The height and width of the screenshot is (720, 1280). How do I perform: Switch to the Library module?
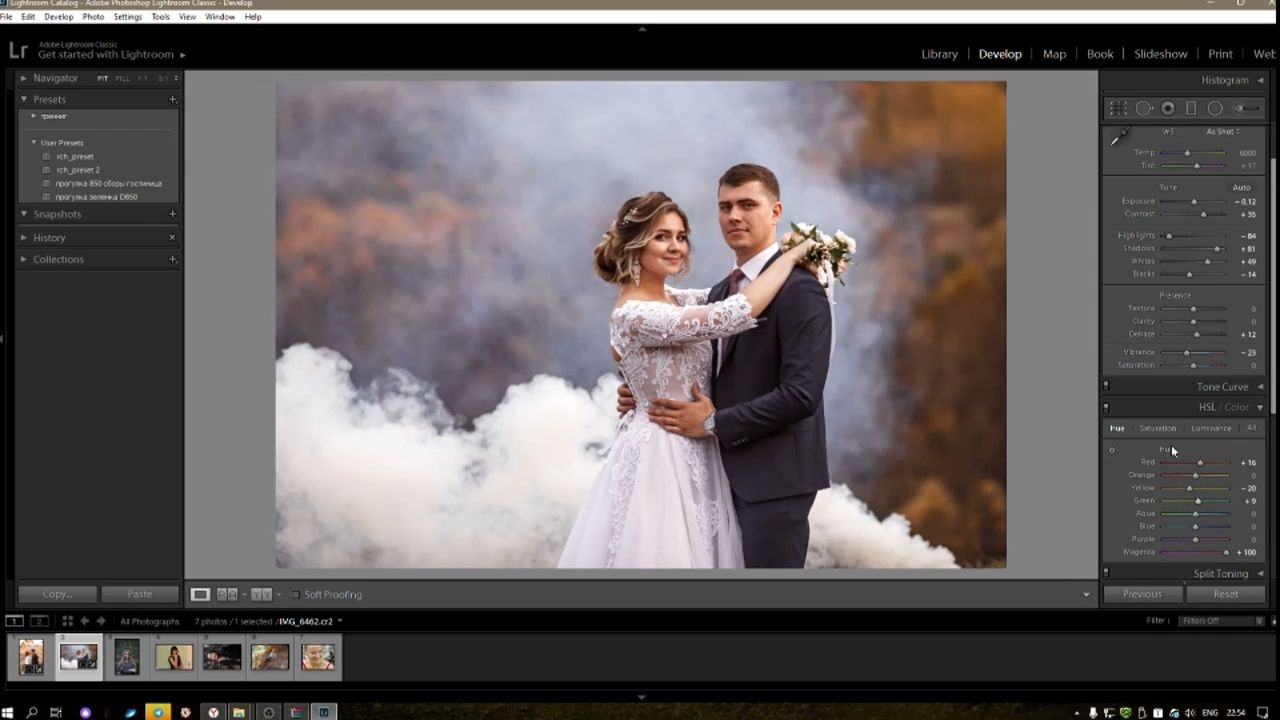point(939,54)
